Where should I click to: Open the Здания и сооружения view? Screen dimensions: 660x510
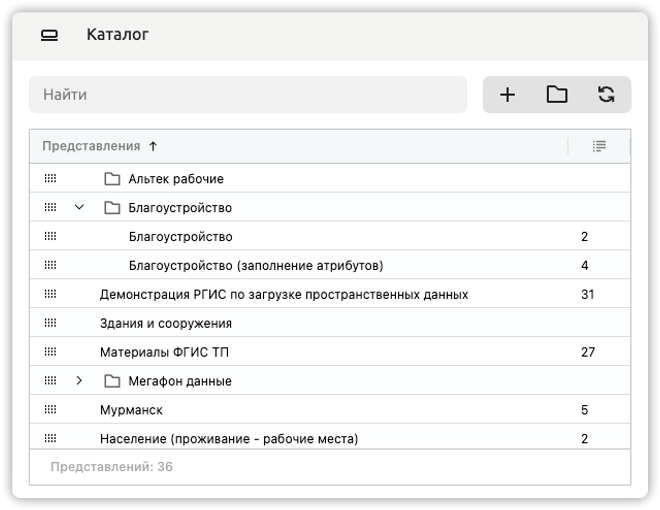pyautogui.click(x=166, y=324)
